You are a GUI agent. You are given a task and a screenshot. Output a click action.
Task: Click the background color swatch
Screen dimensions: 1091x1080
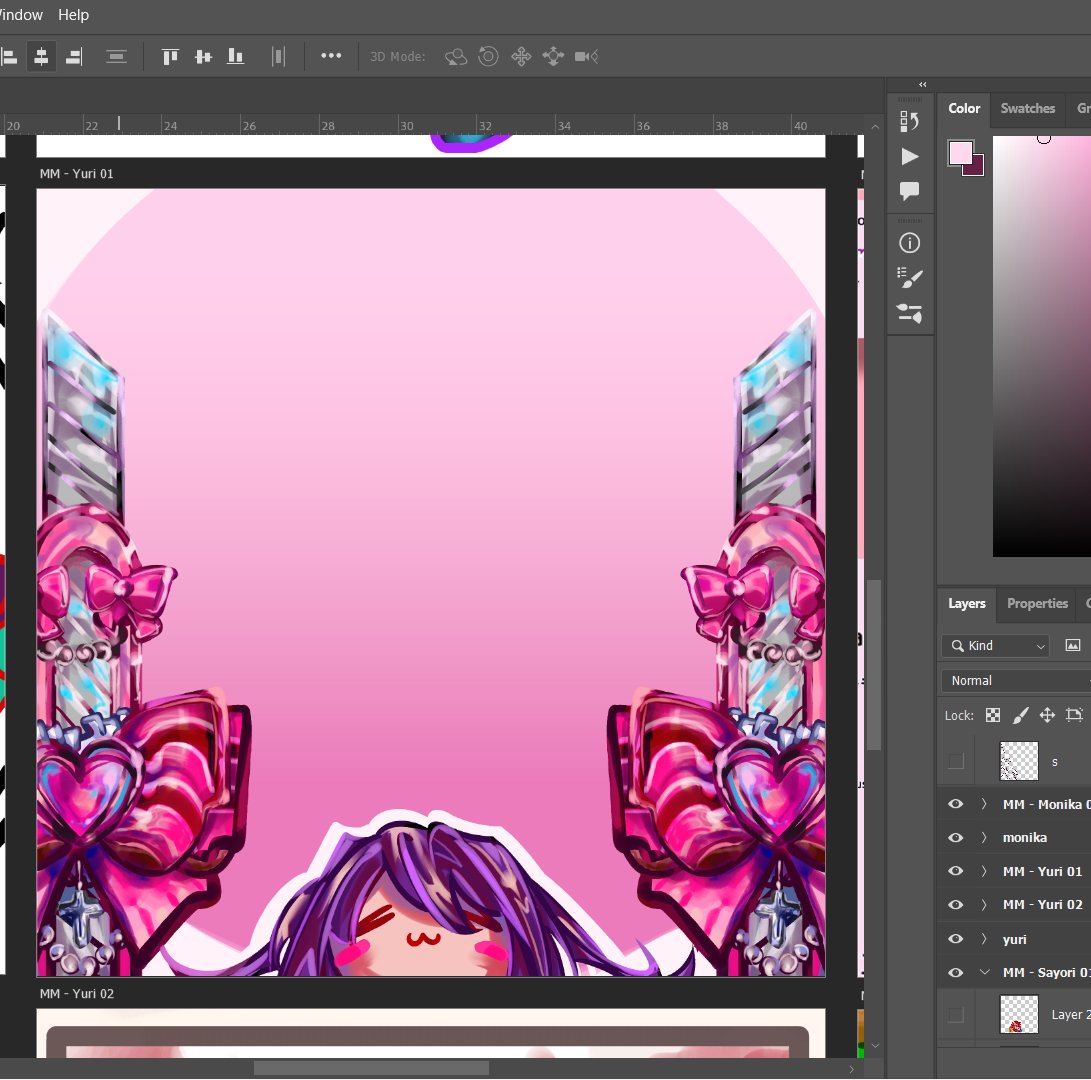(x=977, y=169)
